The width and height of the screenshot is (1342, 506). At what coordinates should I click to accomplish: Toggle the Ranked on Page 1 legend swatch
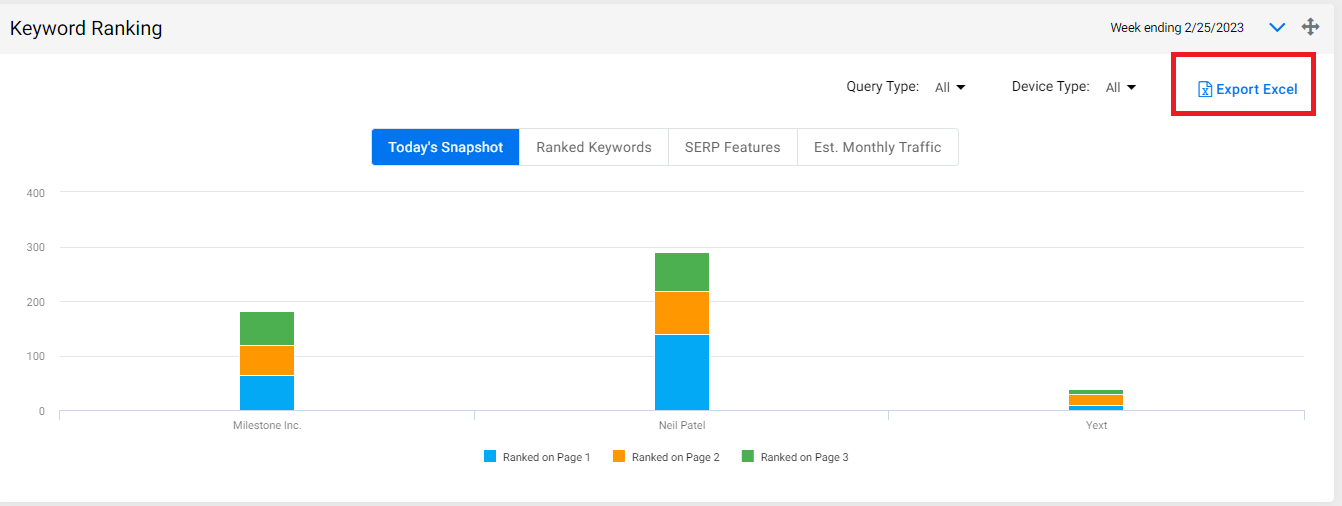click(490, 456)
